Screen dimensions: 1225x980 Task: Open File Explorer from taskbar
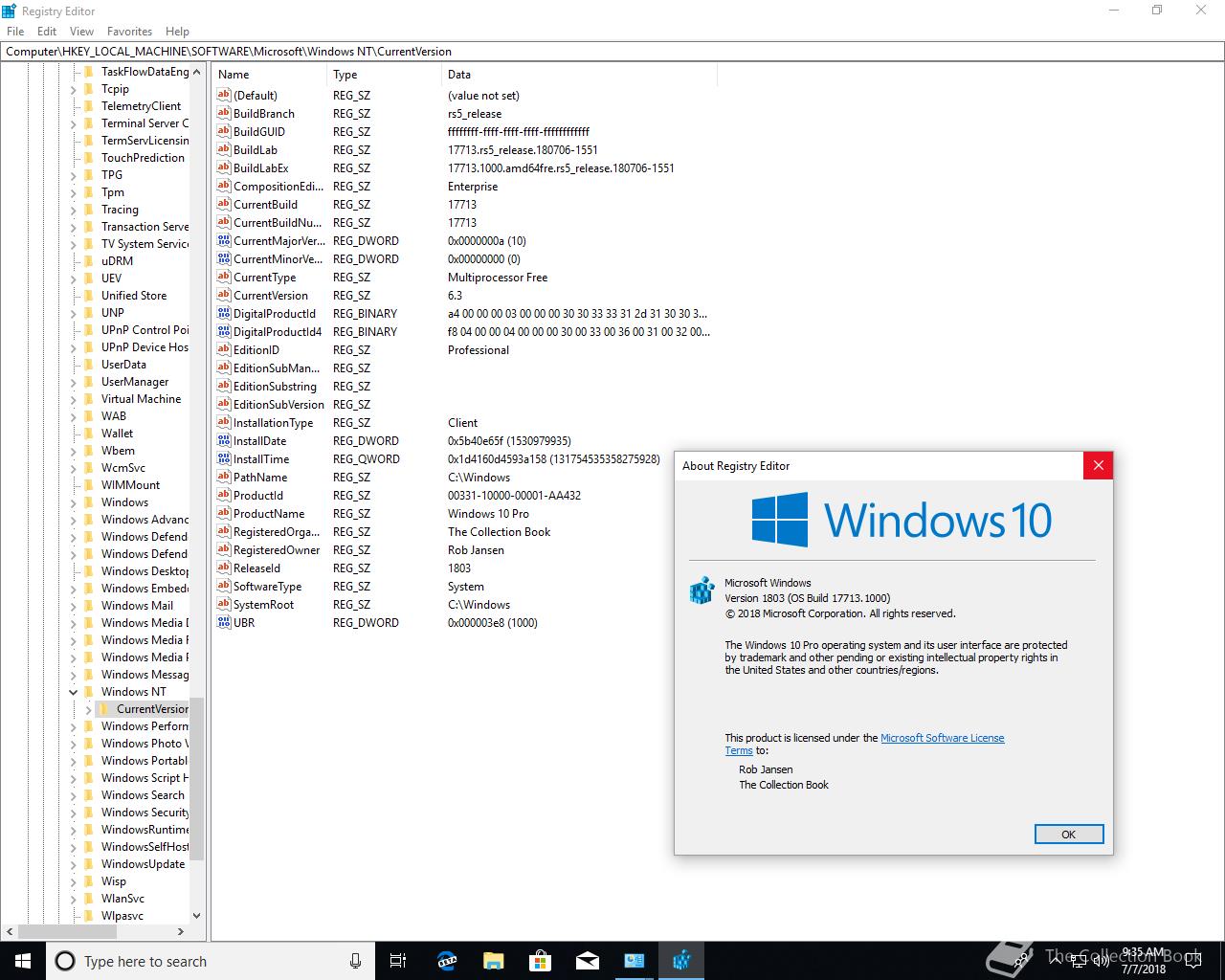[x=493, y=961]
